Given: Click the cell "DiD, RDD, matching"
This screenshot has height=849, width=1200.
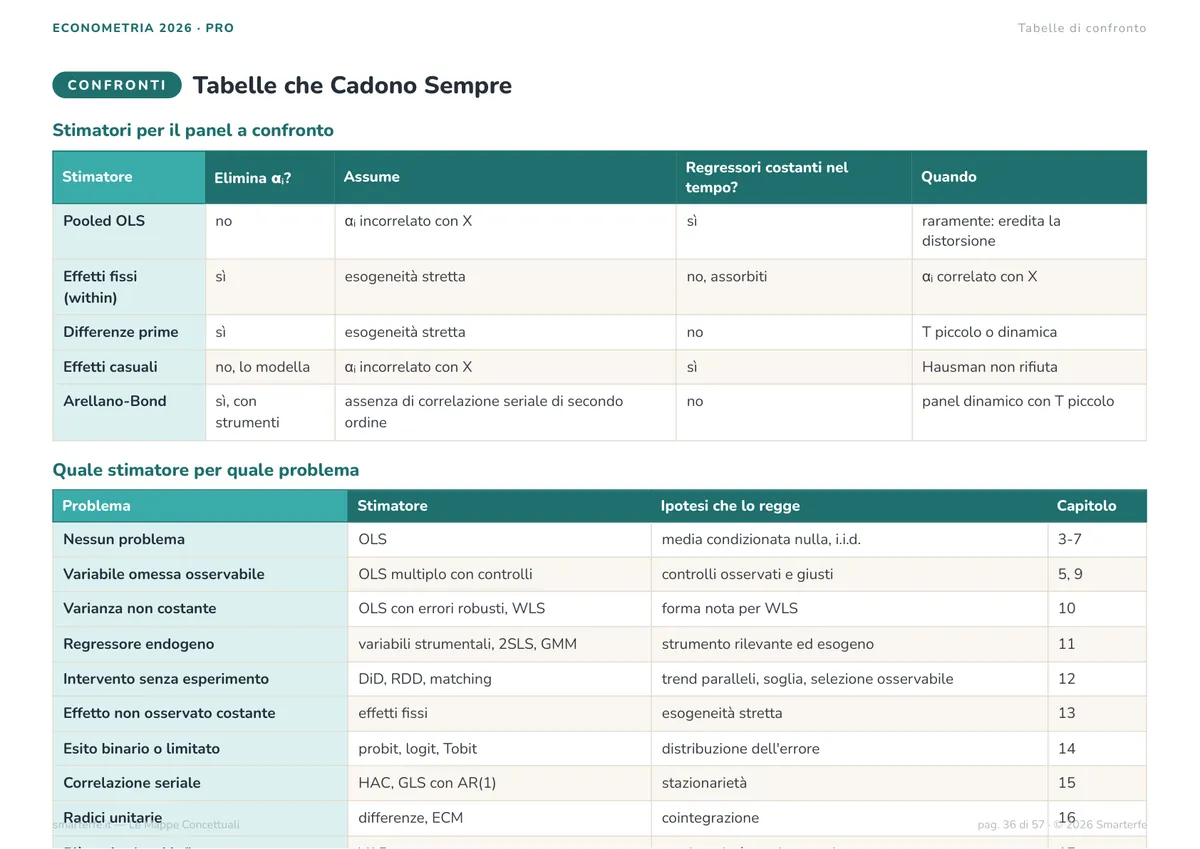Looking at the screenshot, I should tap(499, 679).
